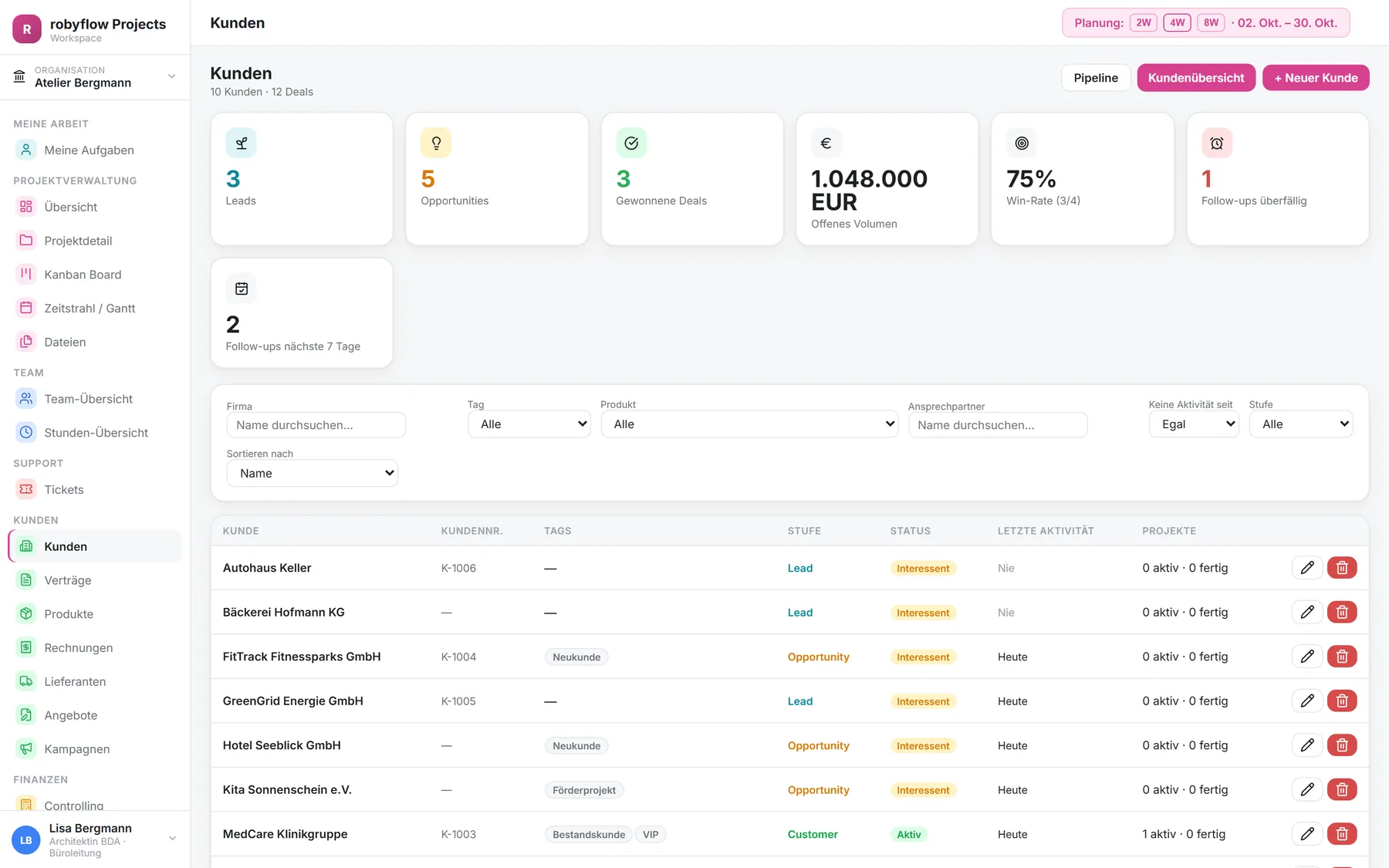
Task: Expand the Lisa Bergmann user menu
Action: [x=95, y=839]
